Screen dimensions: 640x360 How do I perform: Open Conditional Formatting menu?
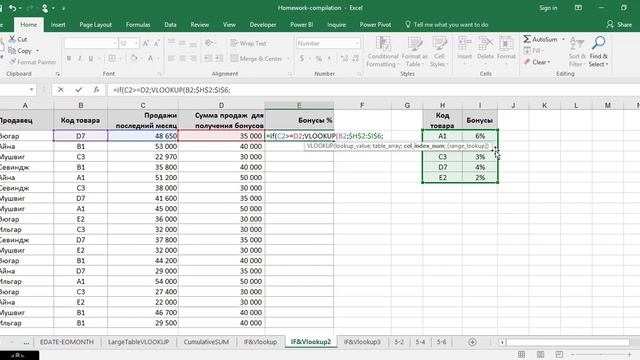point(382,52)
